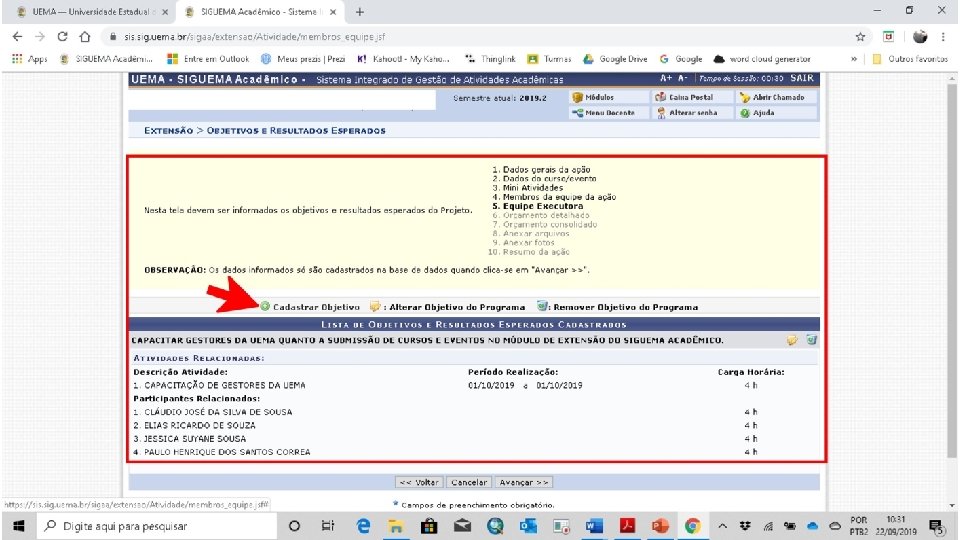Image resolution: width=960 pixels, height=540 pixels.
Task: Click the address bar URL
Action: tap(255, 37)
